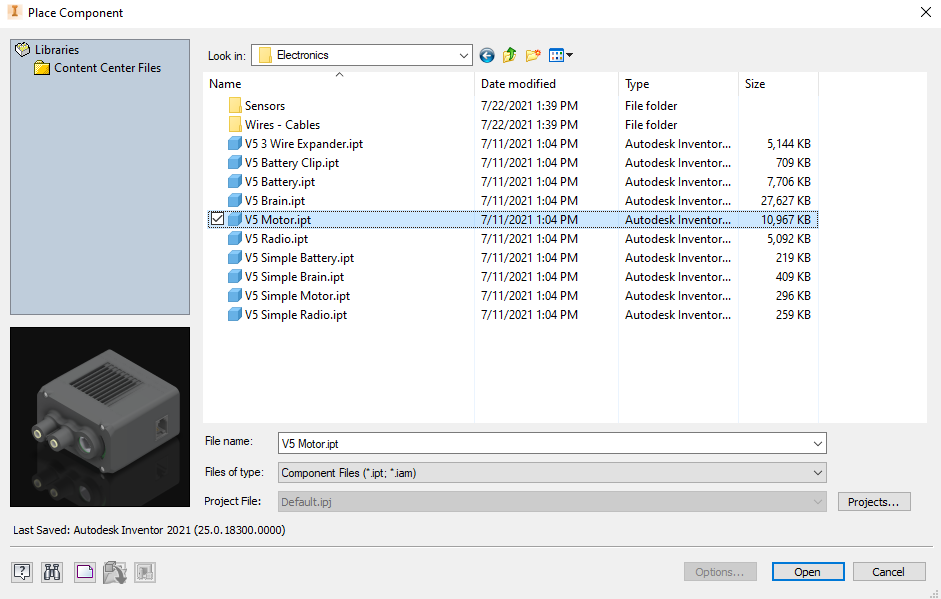This screenshot has height=599, width=941.
Task: Click the '27,627 KB' size cell
Action: [x=786, y=201]
